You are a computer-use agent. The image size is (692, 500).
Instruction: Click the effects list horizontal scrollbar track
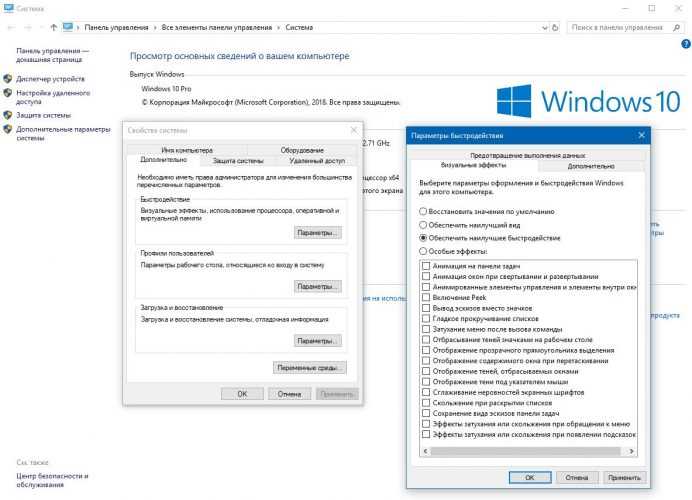point(525,451)
